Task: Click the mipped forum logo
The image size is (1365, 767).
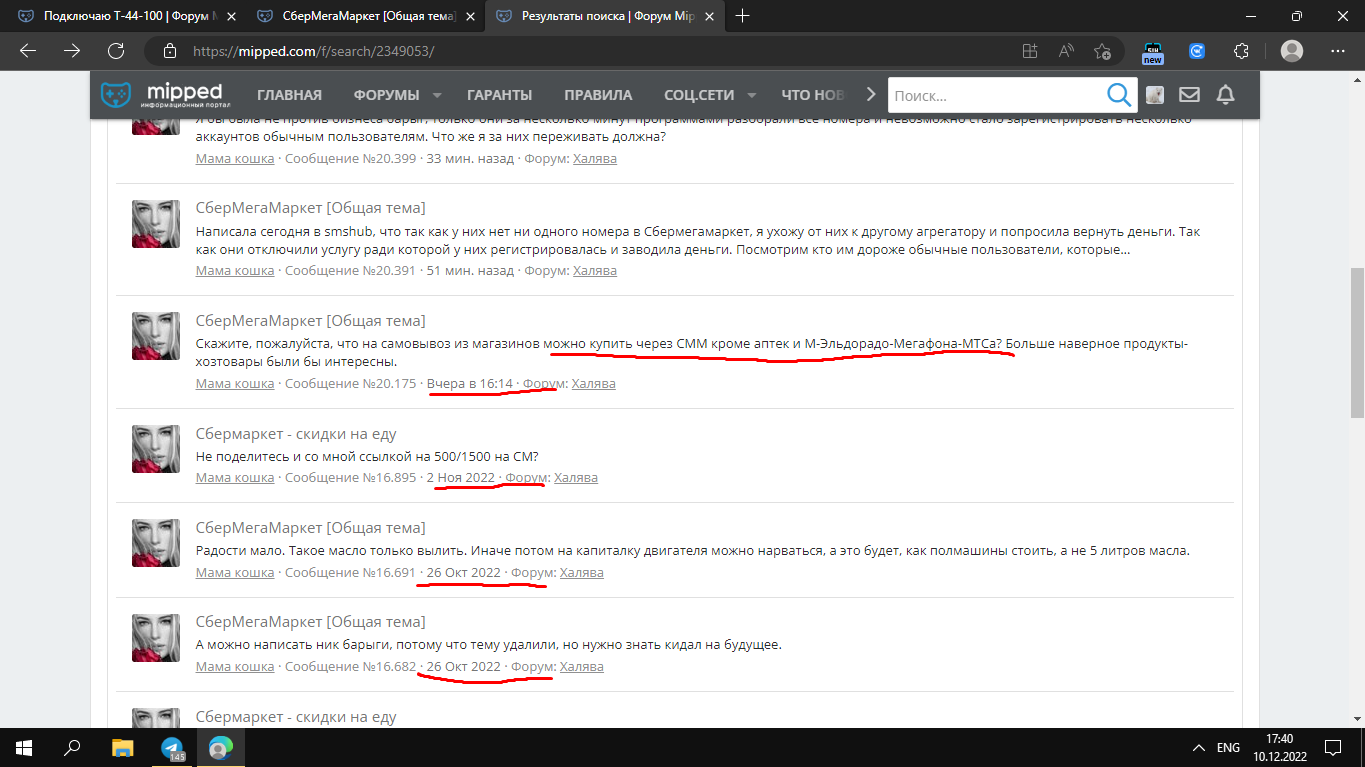Action: point(166,95)
